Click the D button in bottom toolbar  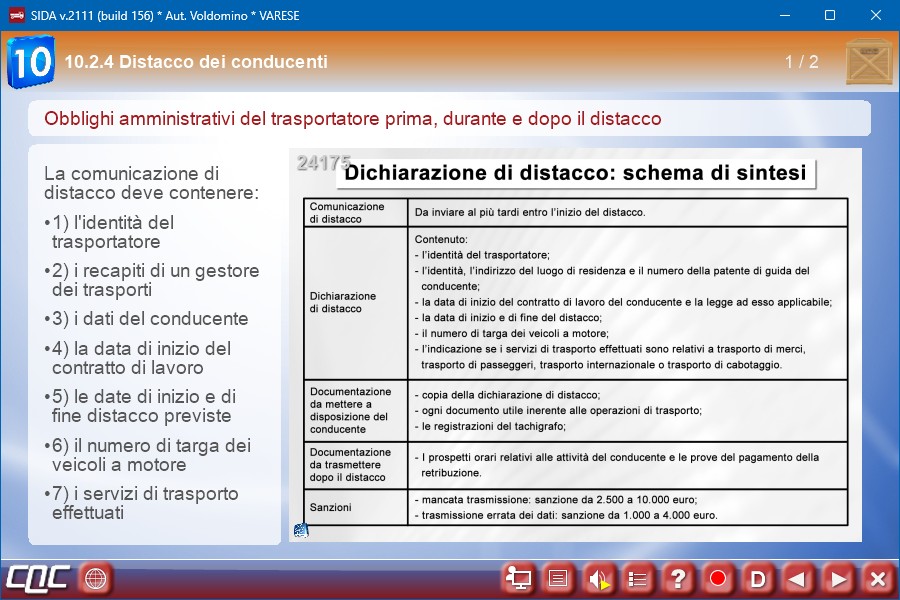[758, 578]
